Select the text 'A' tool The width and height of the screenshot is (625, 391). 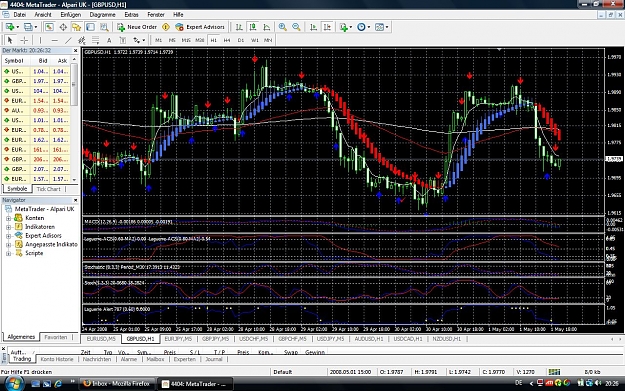pyautogui.click(x=109, y=40)
